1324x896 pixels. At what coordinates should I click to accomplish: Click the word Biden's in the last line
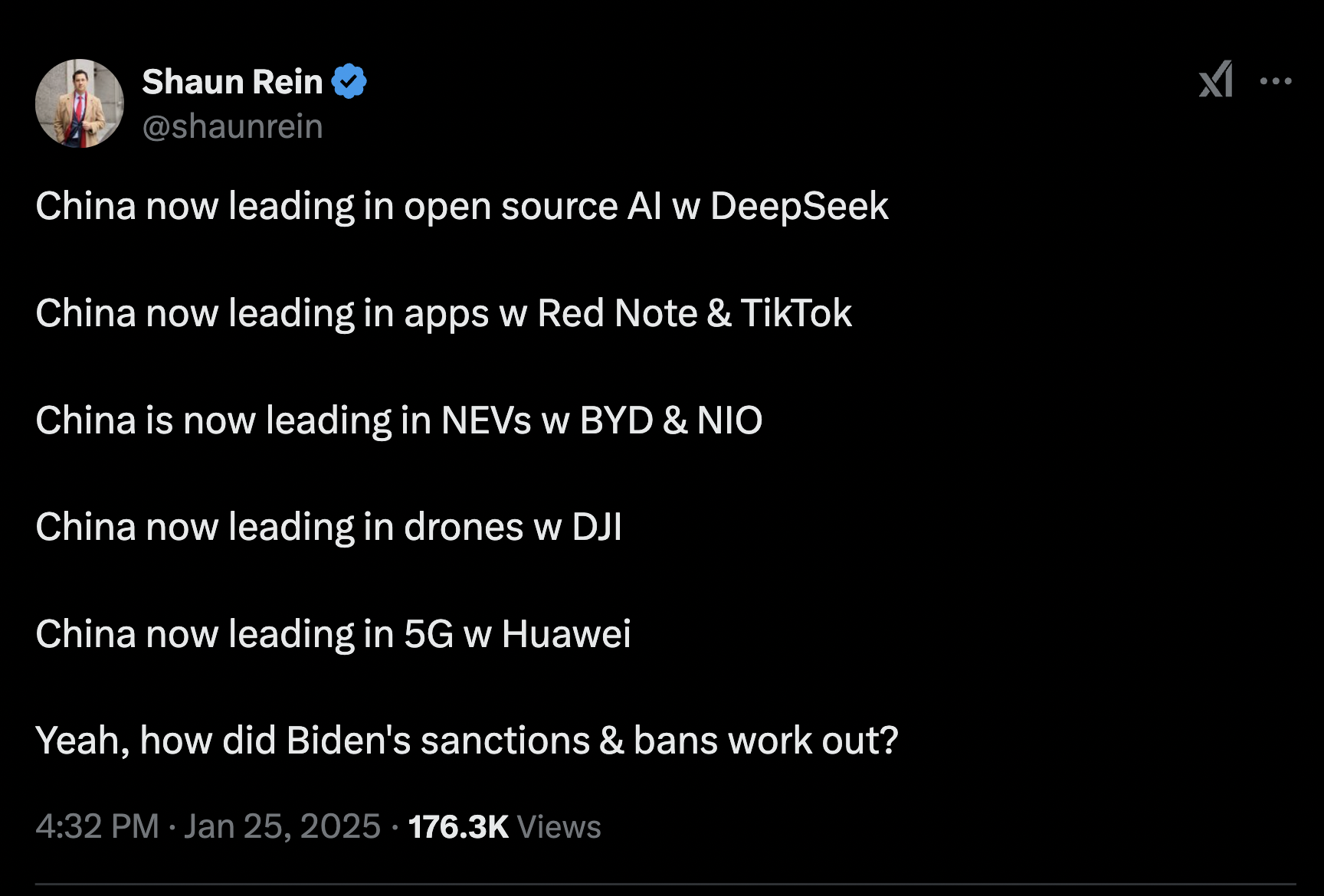tap(348, 741)
